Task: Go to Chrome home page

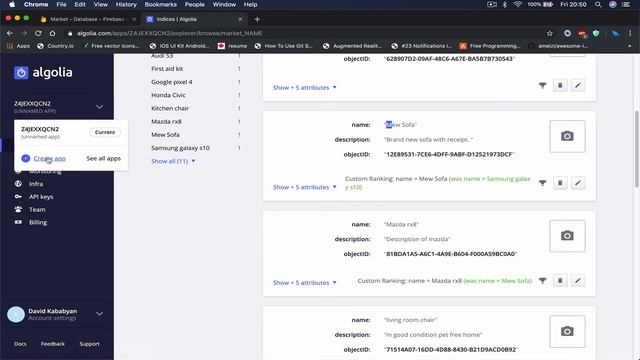Action: click(x=52, y=33)
